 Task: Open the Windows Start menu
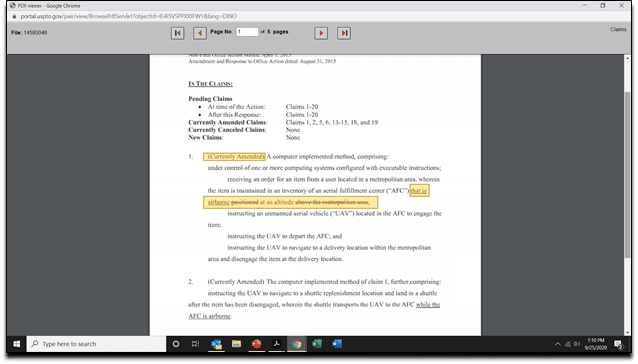(16, 344)
